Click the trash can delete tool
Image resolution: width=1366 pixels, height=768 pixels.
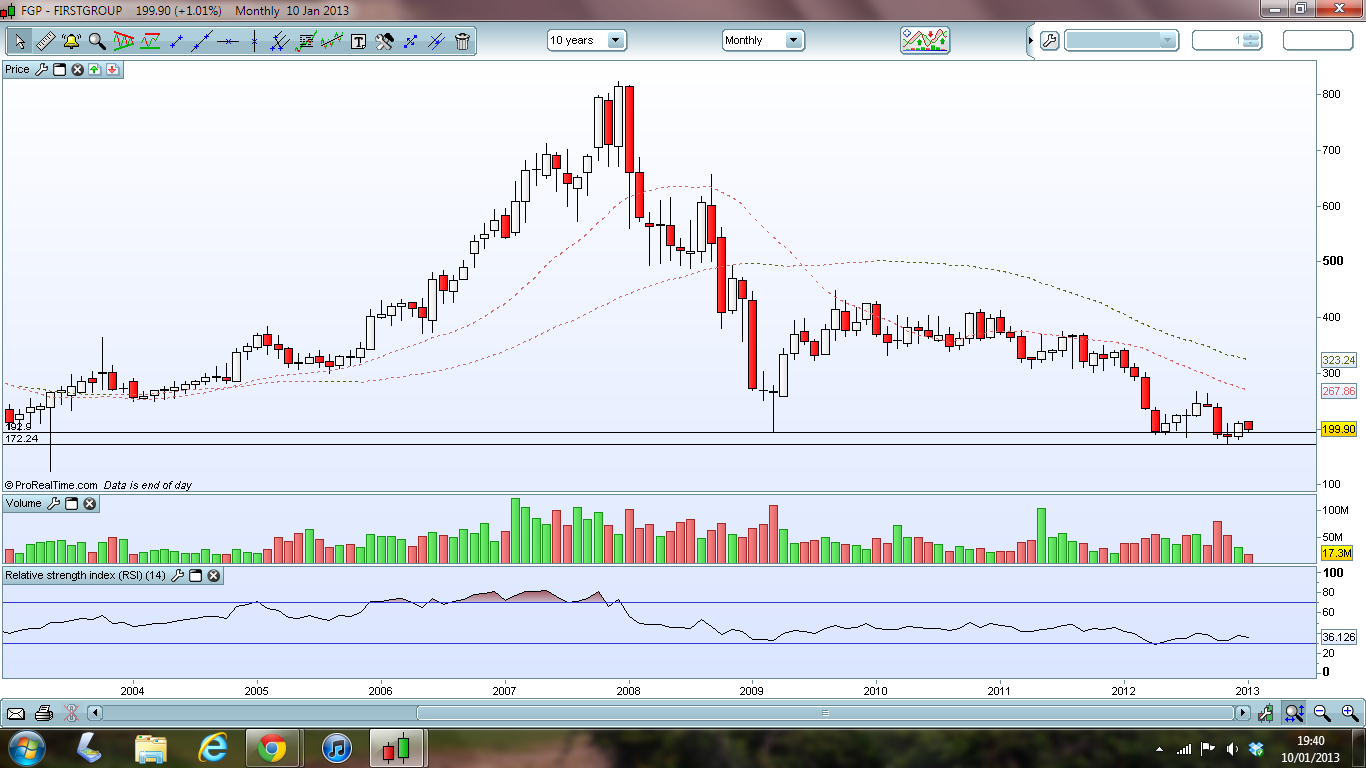pos(462,41)
